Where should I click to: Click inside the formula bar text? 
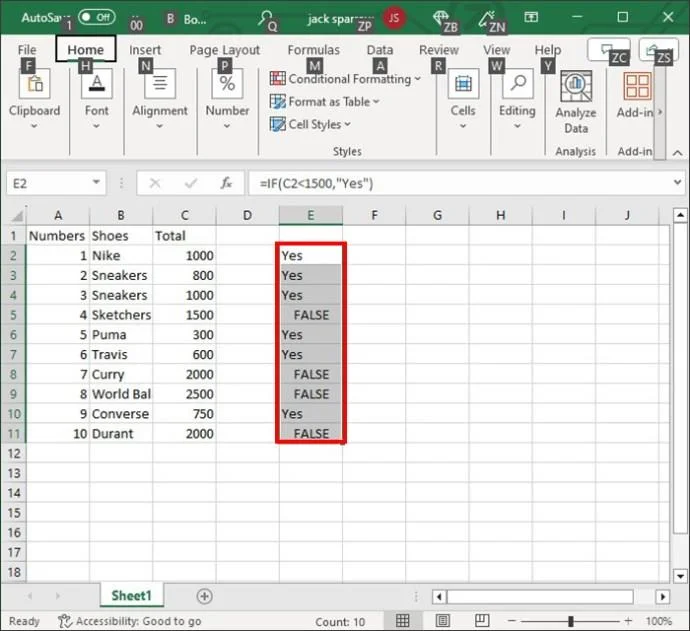pos(450,183)
